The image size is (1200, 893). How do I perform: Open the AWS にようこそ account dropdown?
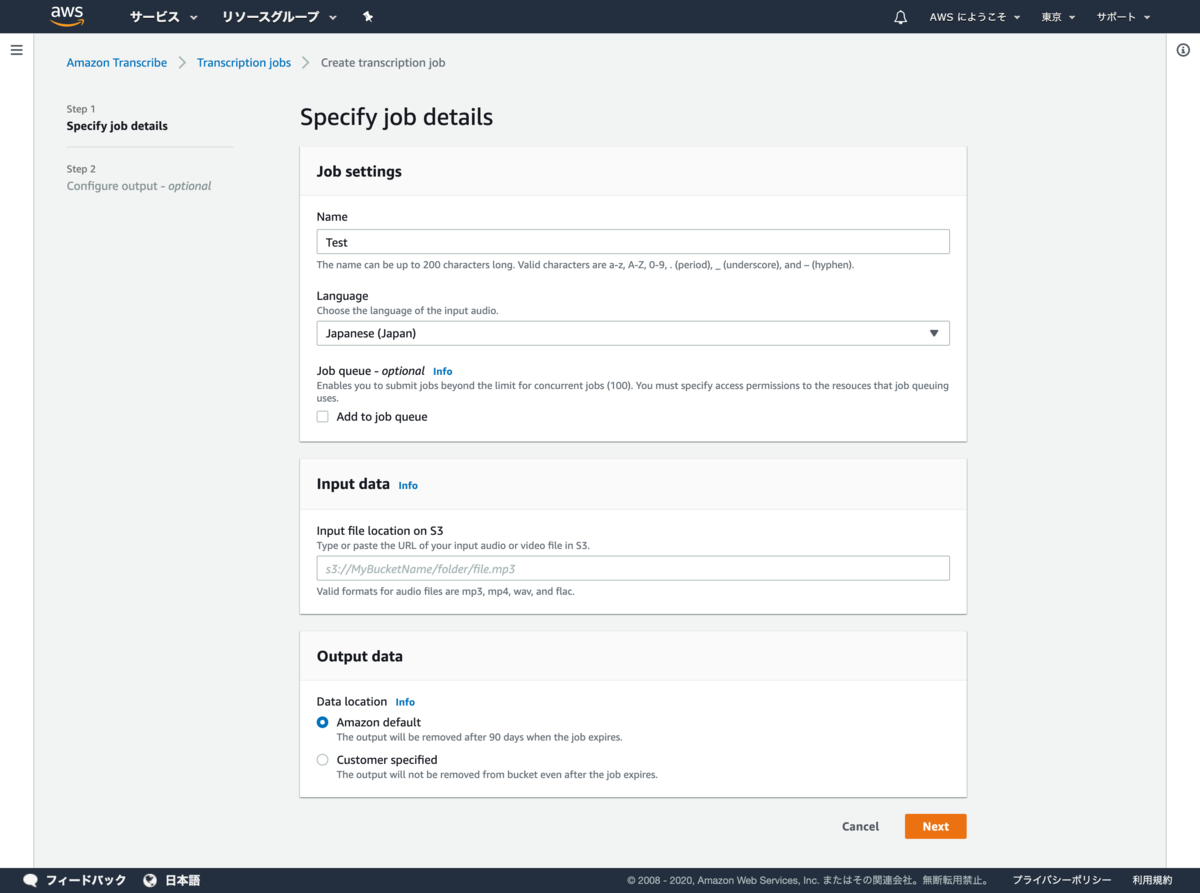click(x=974, y=17)
